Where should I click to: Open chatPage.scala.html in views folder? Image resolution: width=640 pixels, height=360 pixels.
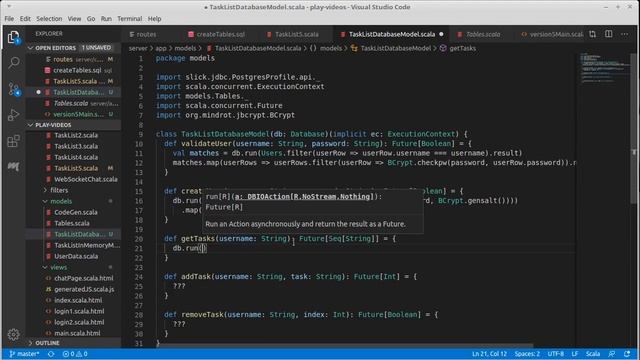click(x=84, y=278)
